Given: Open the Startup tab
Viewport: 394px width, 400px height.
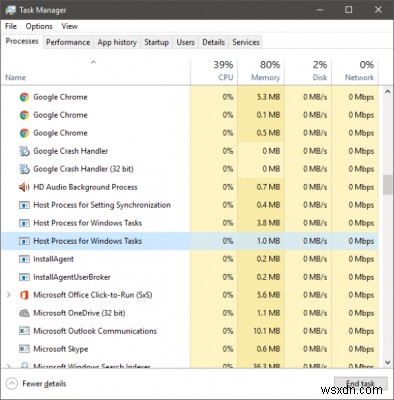Looking at the screenshot, I should point(156,42).
